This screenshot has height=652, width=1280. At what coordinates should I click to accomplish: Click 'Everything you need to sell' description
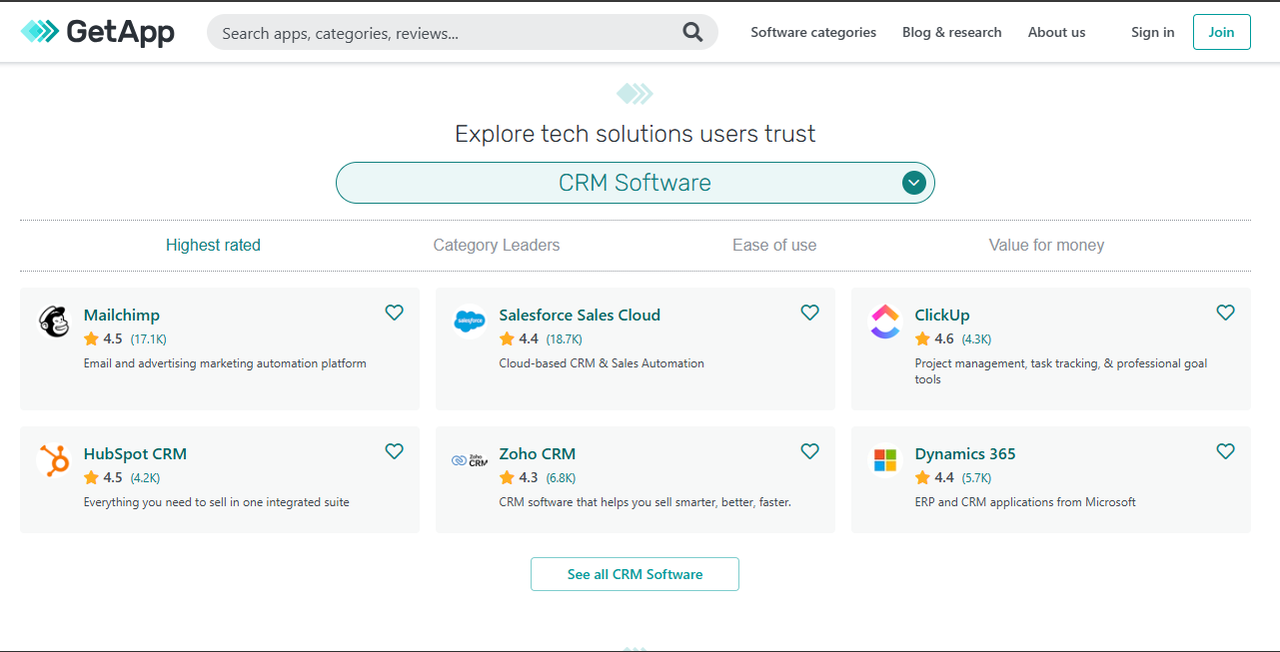pyautogui.click(x=217, y=503)
